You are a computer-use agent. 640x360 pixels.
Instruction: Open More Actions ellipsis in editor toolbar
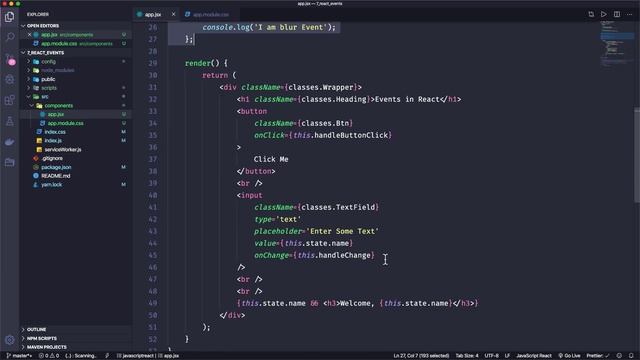coord(629,14)
